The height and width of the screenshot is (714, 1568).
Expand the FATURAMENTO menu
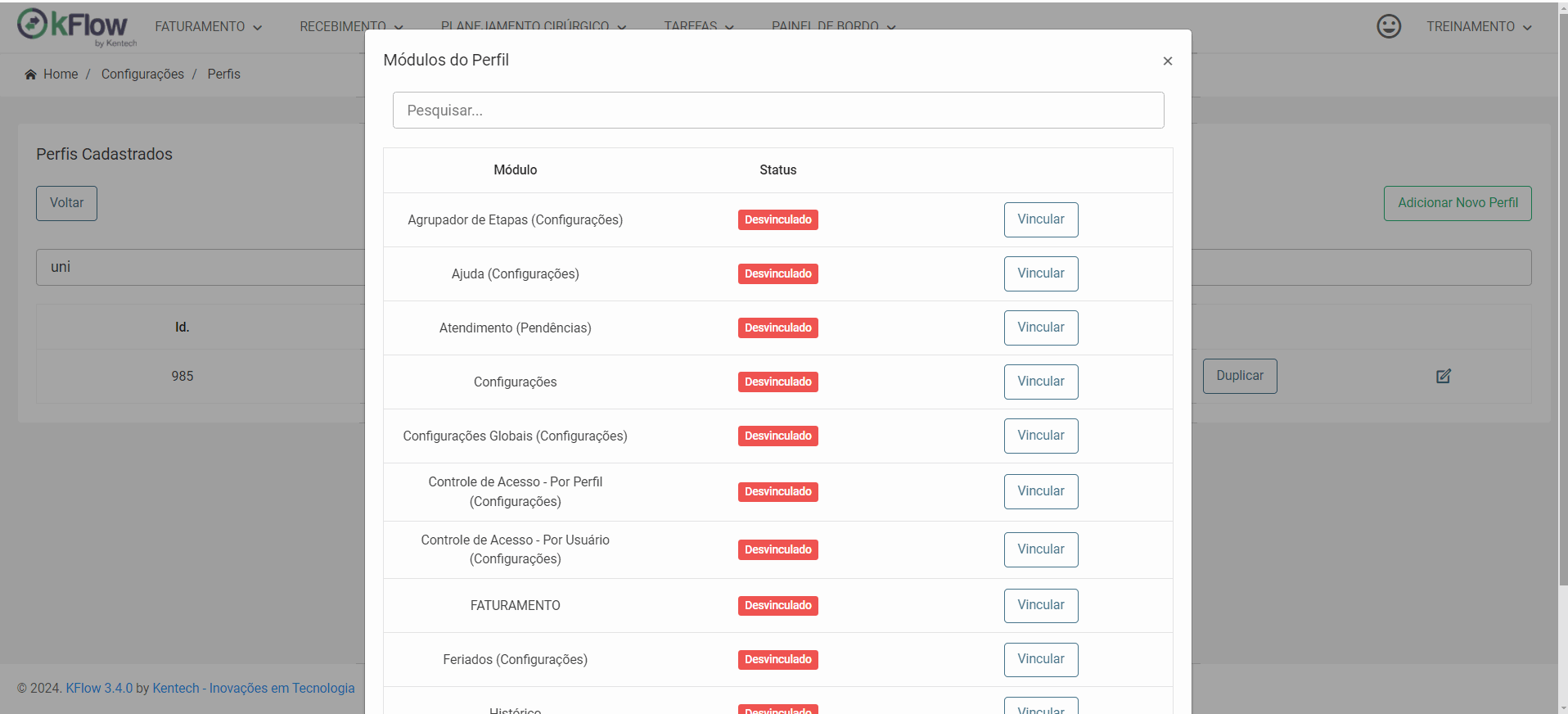(209, 26)
